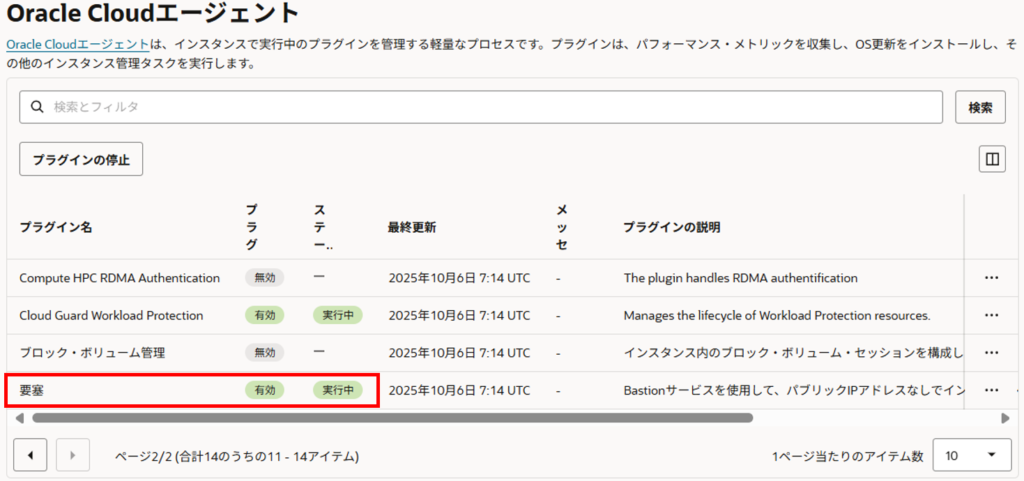Select the 要塞 plugin row name
Screen dimensions: 1024x481
click(x=33, y=390)
